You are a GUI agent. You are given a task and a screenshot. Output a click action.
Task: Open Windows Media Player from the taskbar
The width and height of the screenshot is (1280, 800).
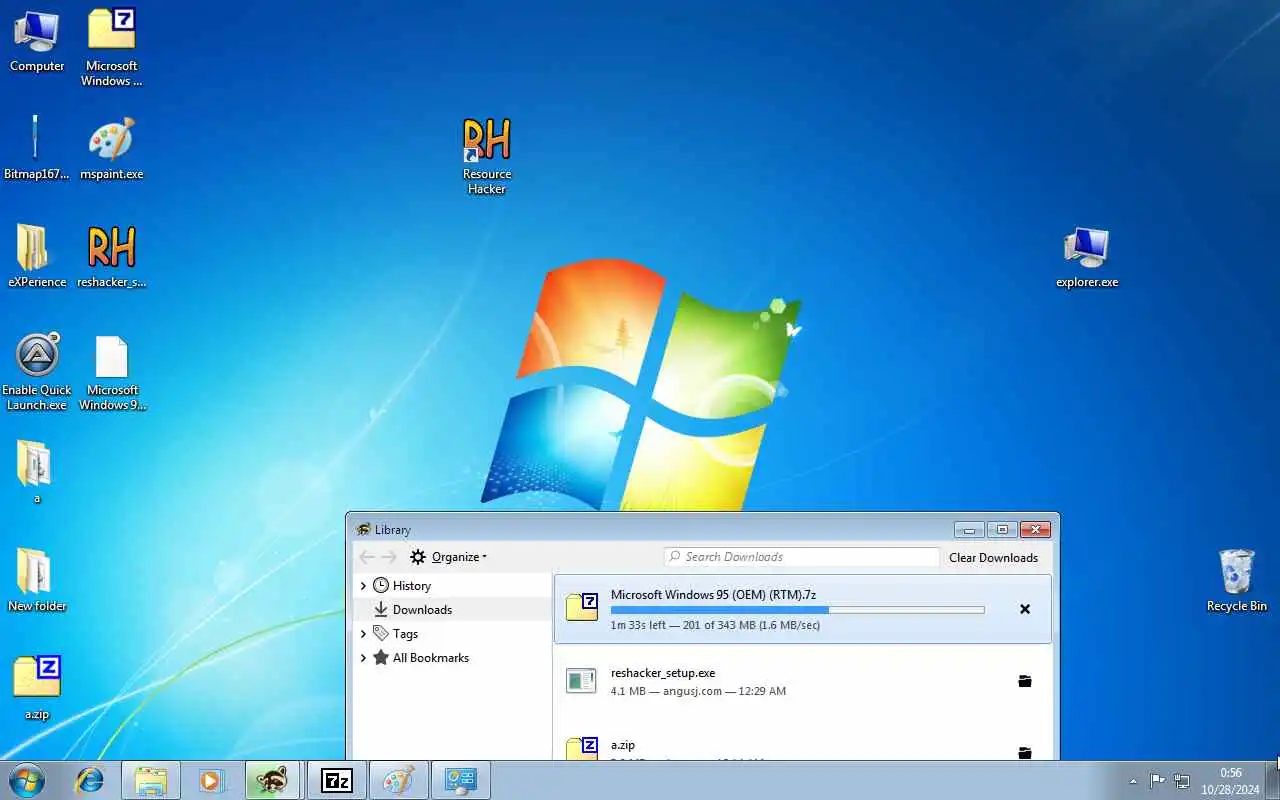pos(211,780)
